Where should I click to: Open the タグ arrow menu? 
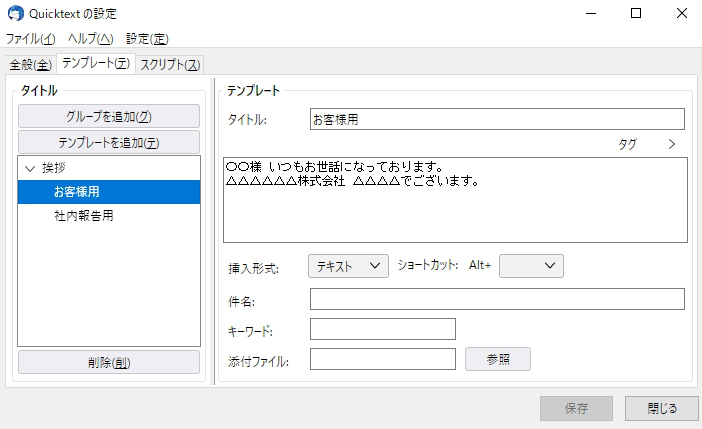671,144
